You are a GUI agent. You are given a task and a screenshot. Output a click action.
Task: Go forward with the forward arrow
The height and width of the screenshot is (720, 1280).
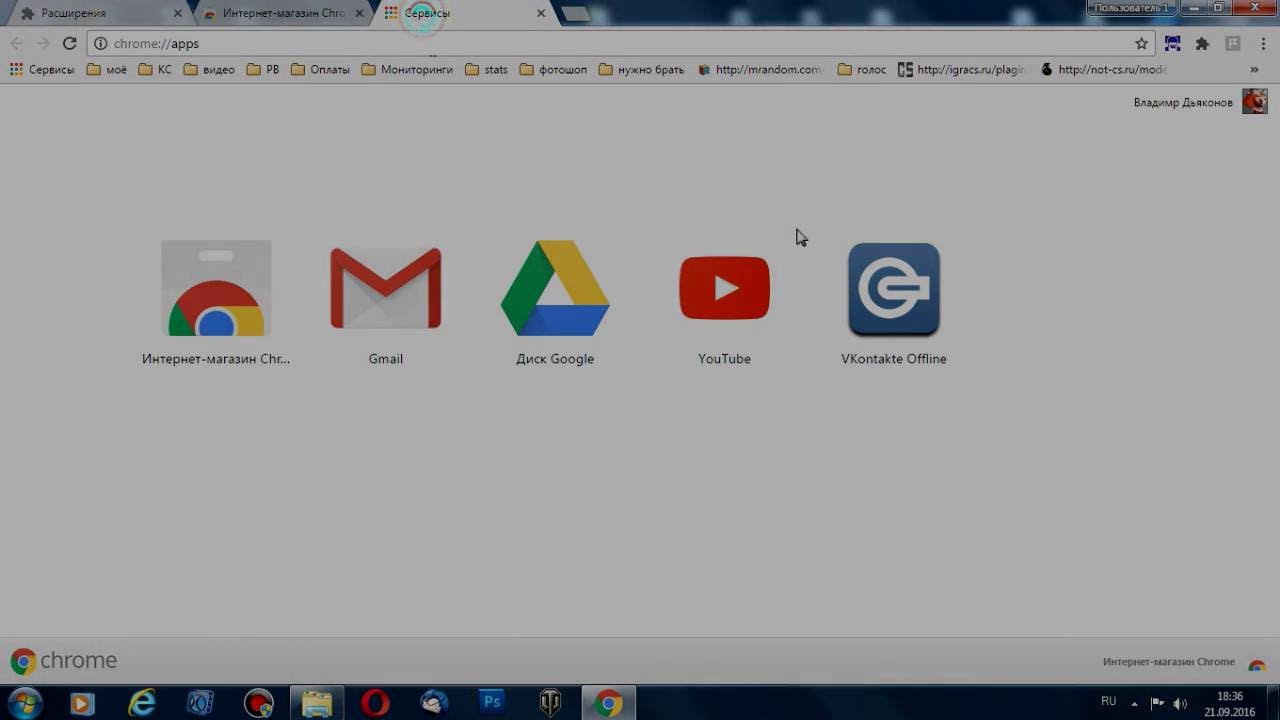42,43
